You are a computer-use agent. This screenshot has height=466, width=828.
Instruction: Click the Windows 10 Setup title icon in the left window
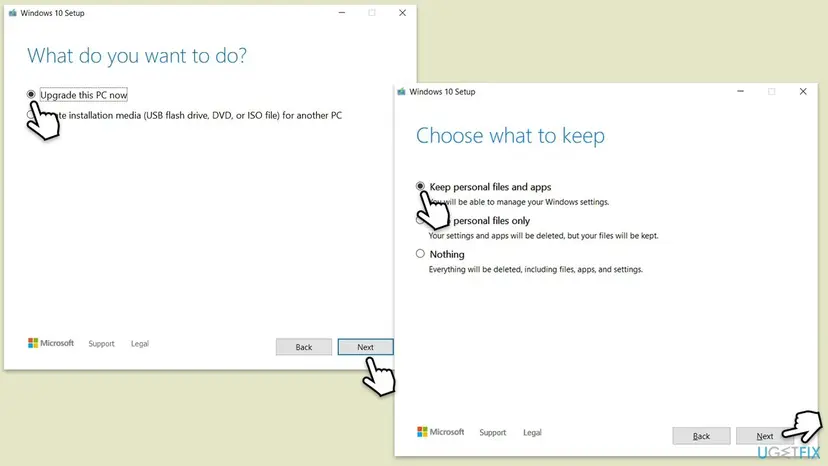(x=13, y=13)
